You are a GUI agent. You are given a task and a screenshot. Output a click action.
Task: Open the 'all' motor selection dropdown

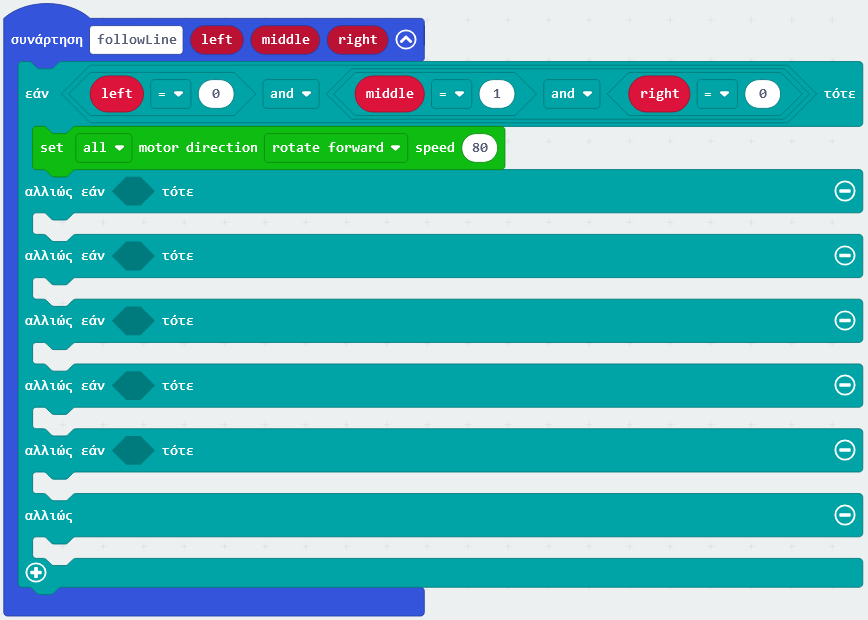click(104, 148)
